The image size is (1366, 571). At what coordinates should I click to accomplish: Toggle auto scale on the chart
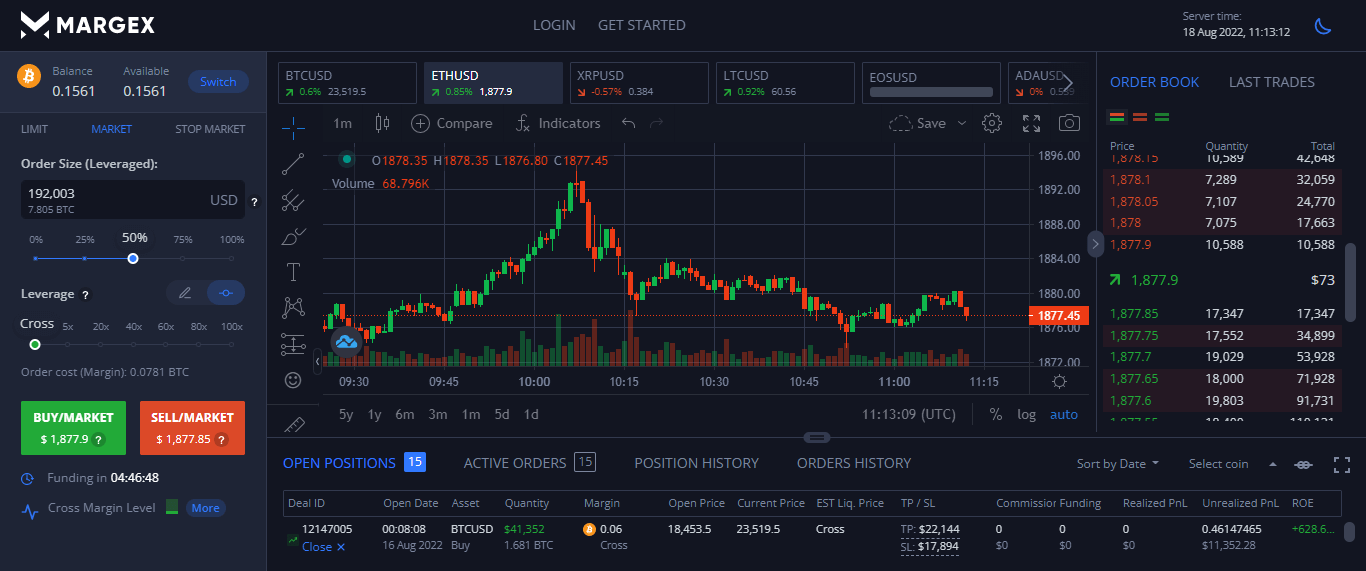tap(1064, 414)
